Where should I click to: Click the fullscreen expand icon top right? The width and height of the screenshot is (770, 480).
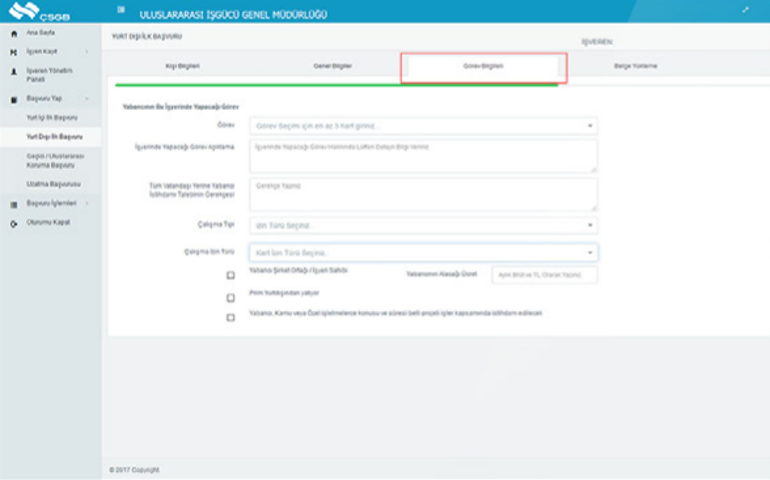tap(745, 11)
